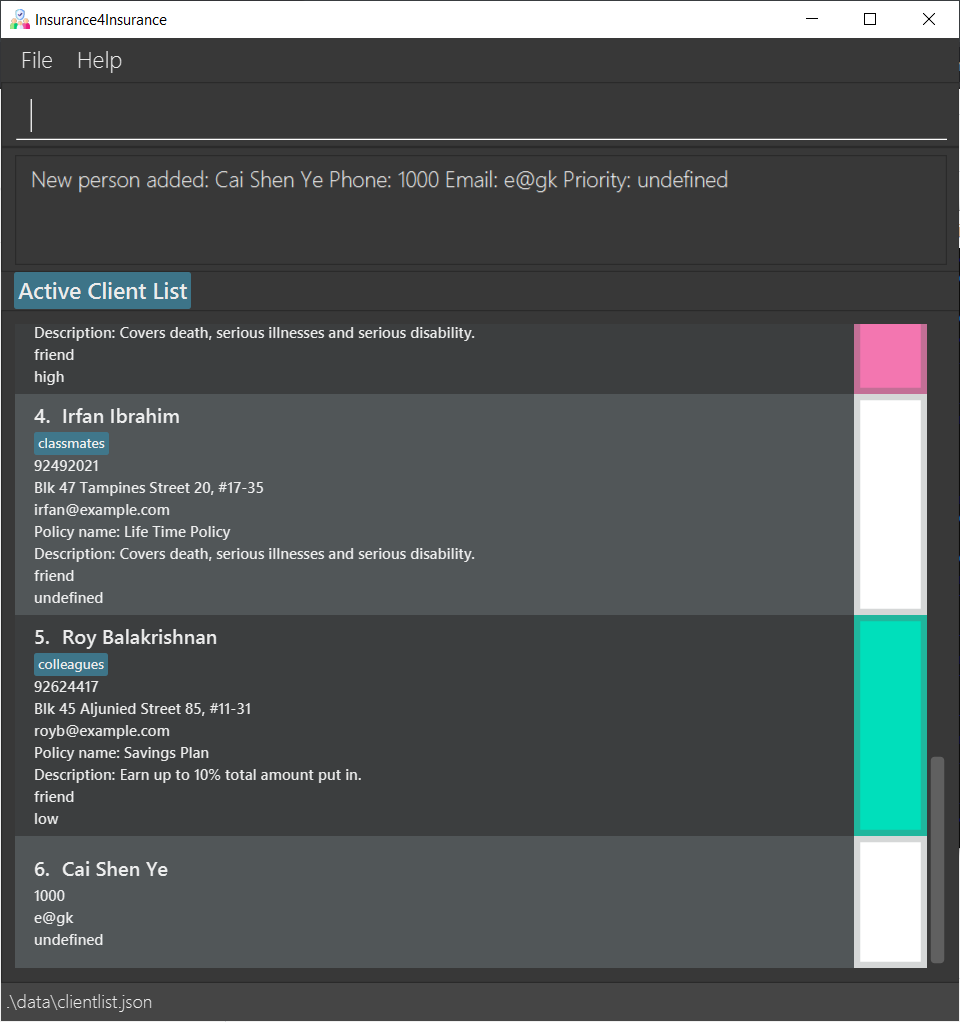Viewport: 960px width, 1022px height.
Task: Maximize the Insurance4Insurance window
Action: [x=870, y=20]
